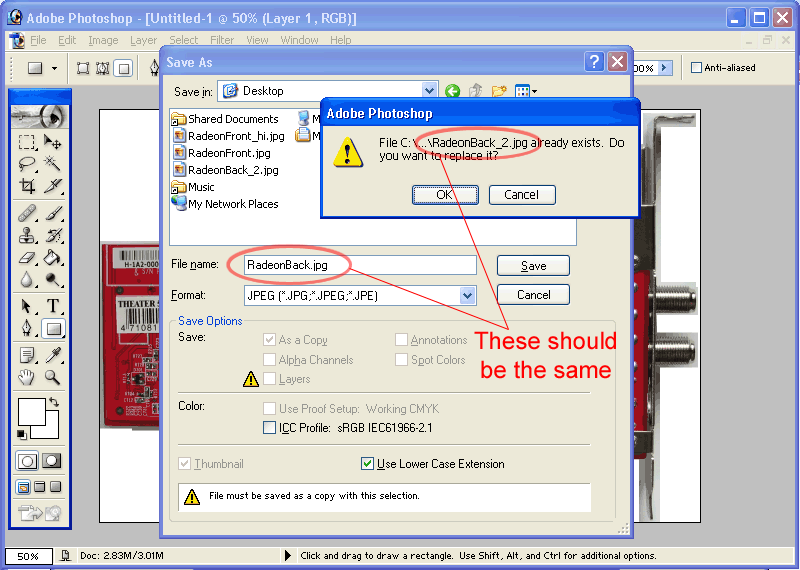Toggle the Use Proof Setup checkbox

tap(269, 408)
